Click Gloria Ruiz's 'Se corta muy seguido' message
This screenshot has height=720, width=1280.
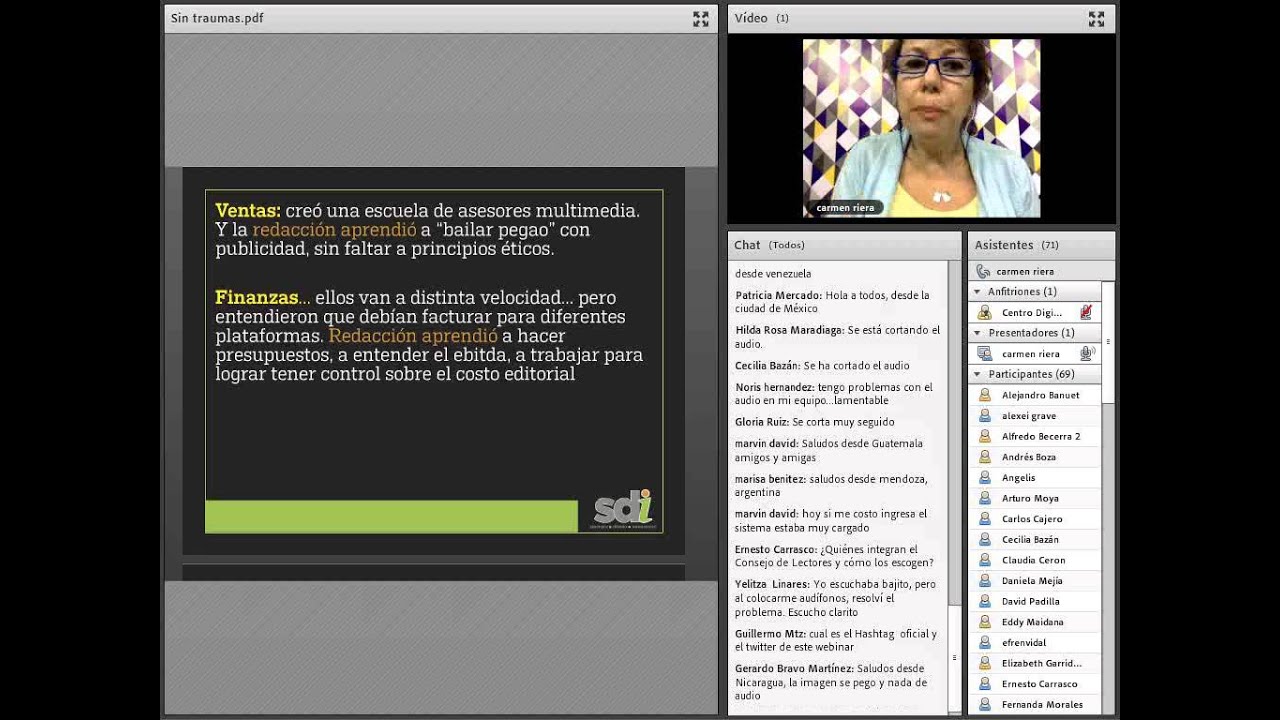pyautogui.click(x=814, y=422)
